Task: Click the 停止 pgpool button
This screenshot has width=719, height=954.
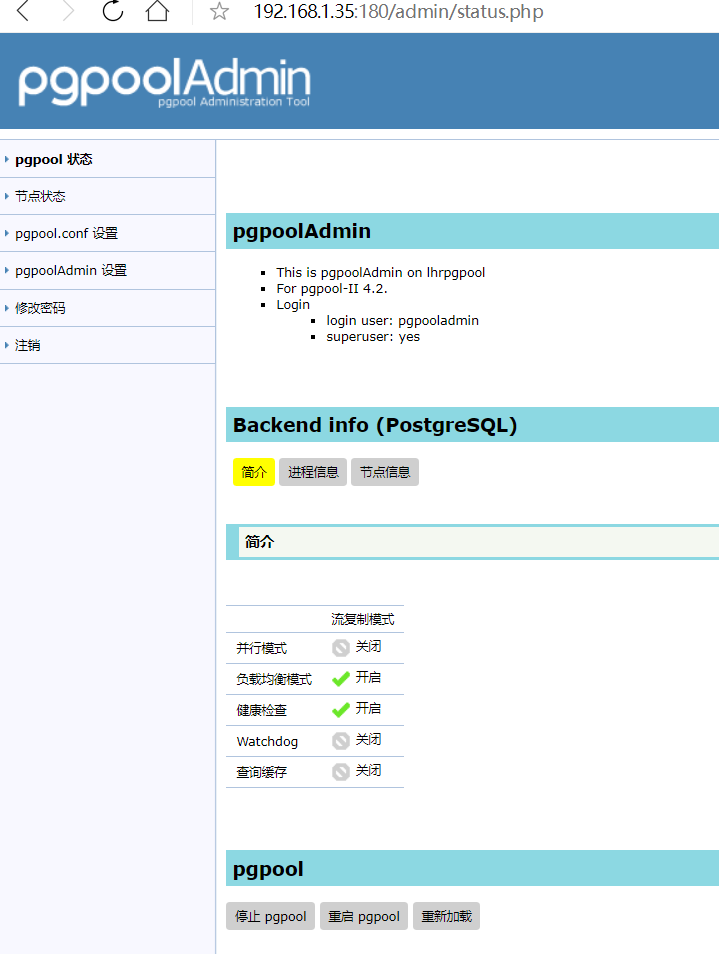Action: point(271,916)
